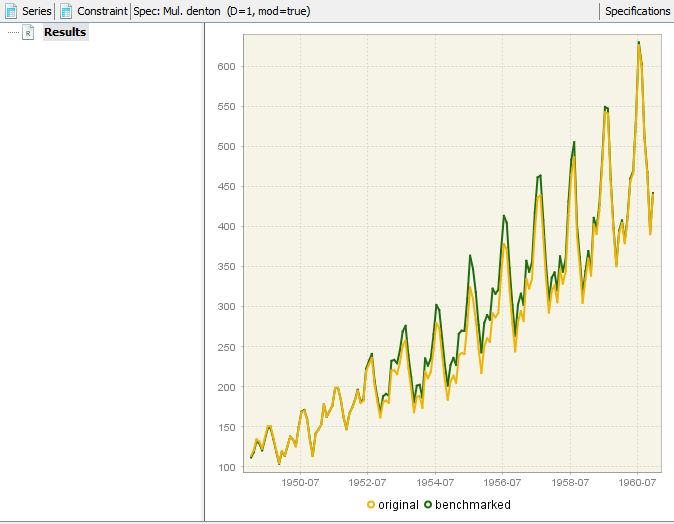Click the green benchmarked legend marker

coord(428,505)
